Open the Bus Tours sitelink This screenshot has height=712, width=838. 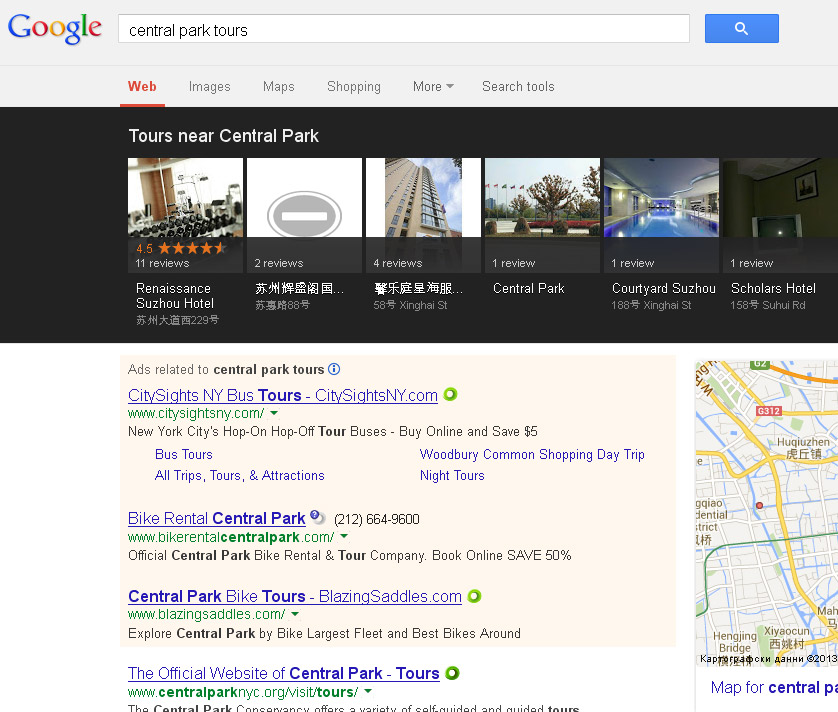pos(184,454)
